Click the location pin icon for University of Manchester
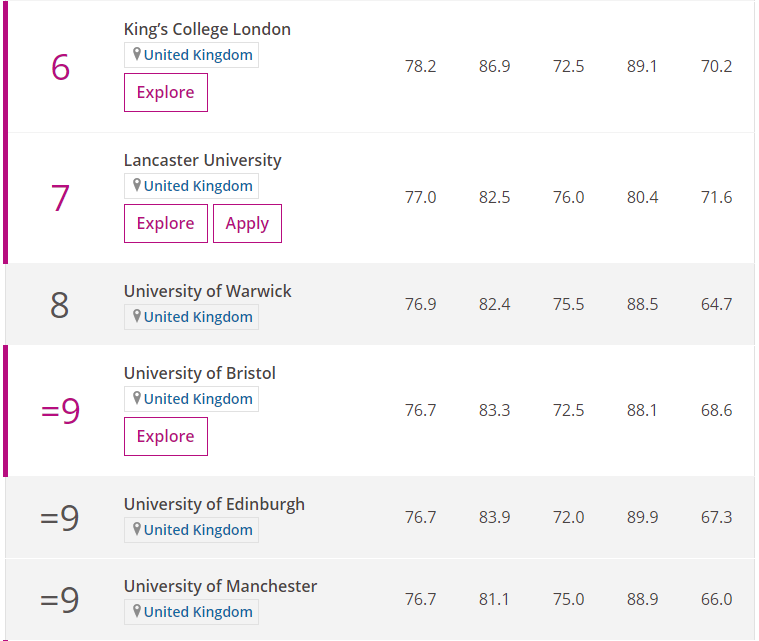The width and height of the screenshot is (759, 641). click(x=137, y=611)
